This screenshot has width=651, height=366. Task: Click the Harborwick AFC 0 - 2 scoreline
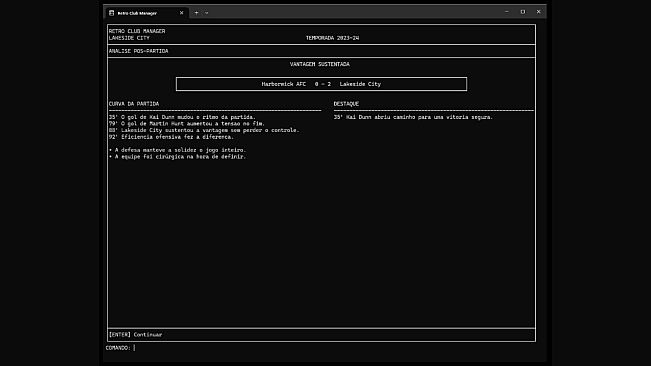[321, 84]
